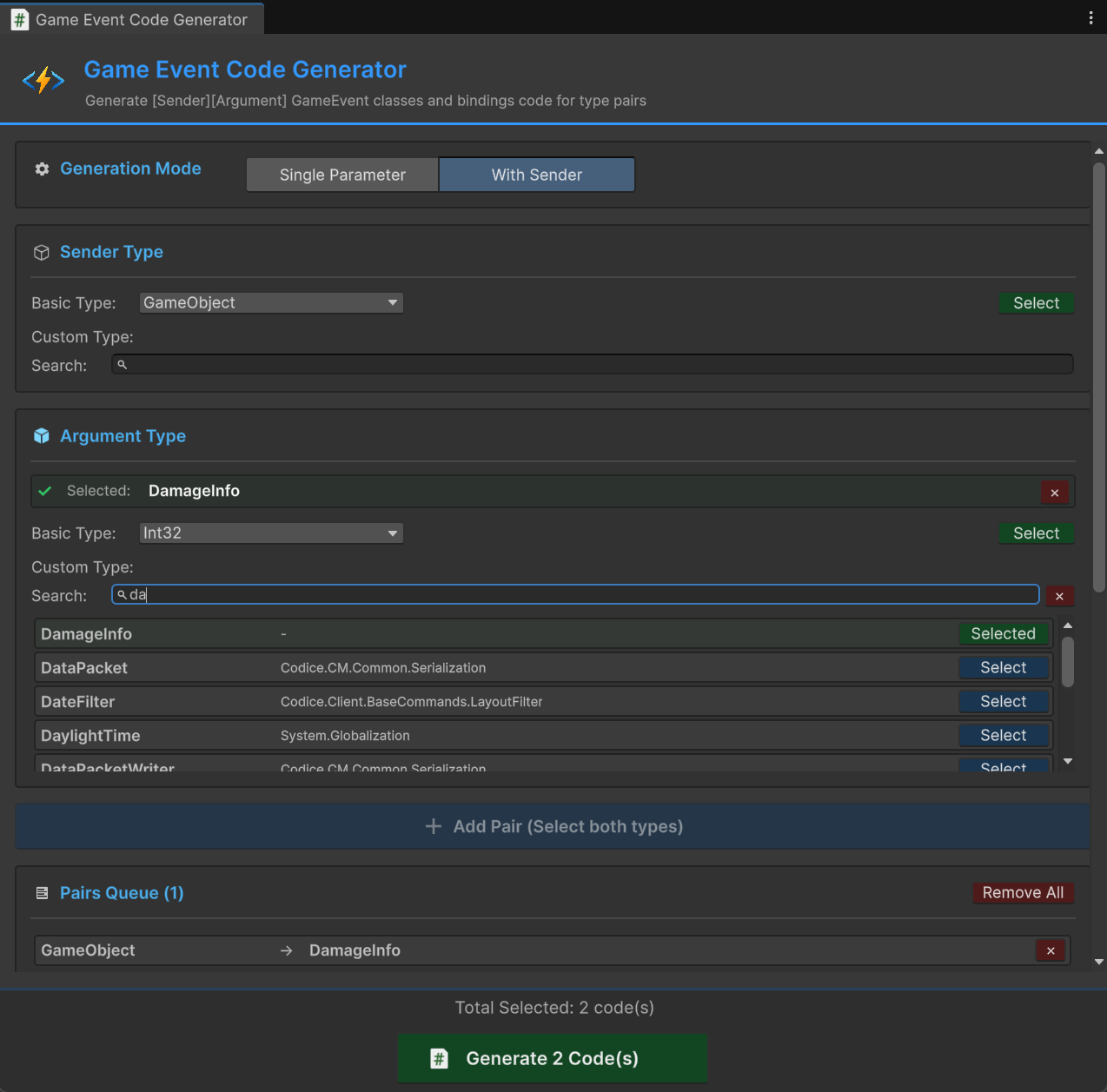Click Generate 2 Code(s)
The height and width of the screenshot is (1092, 1107).
552,1058
